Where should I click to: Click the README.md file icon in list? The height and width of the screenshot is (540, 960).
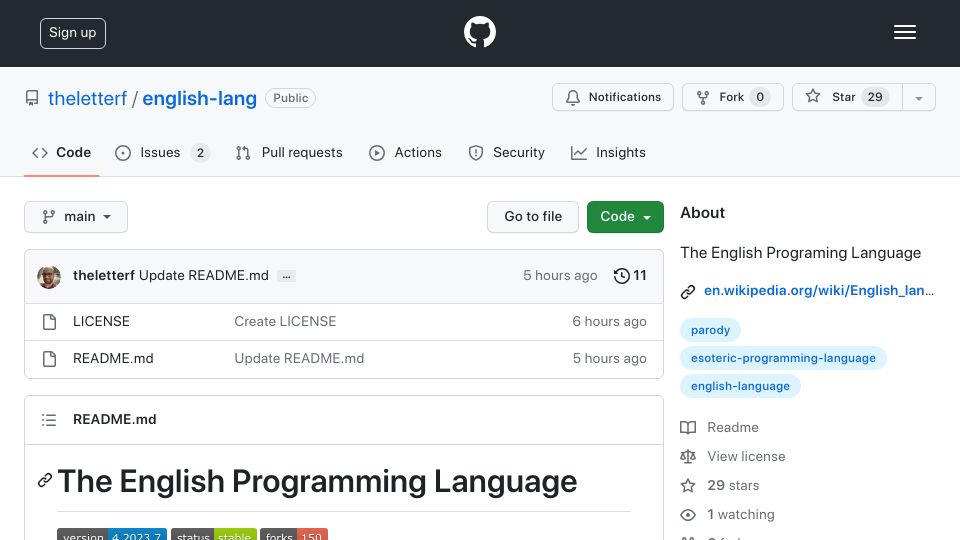pos(50,359)
